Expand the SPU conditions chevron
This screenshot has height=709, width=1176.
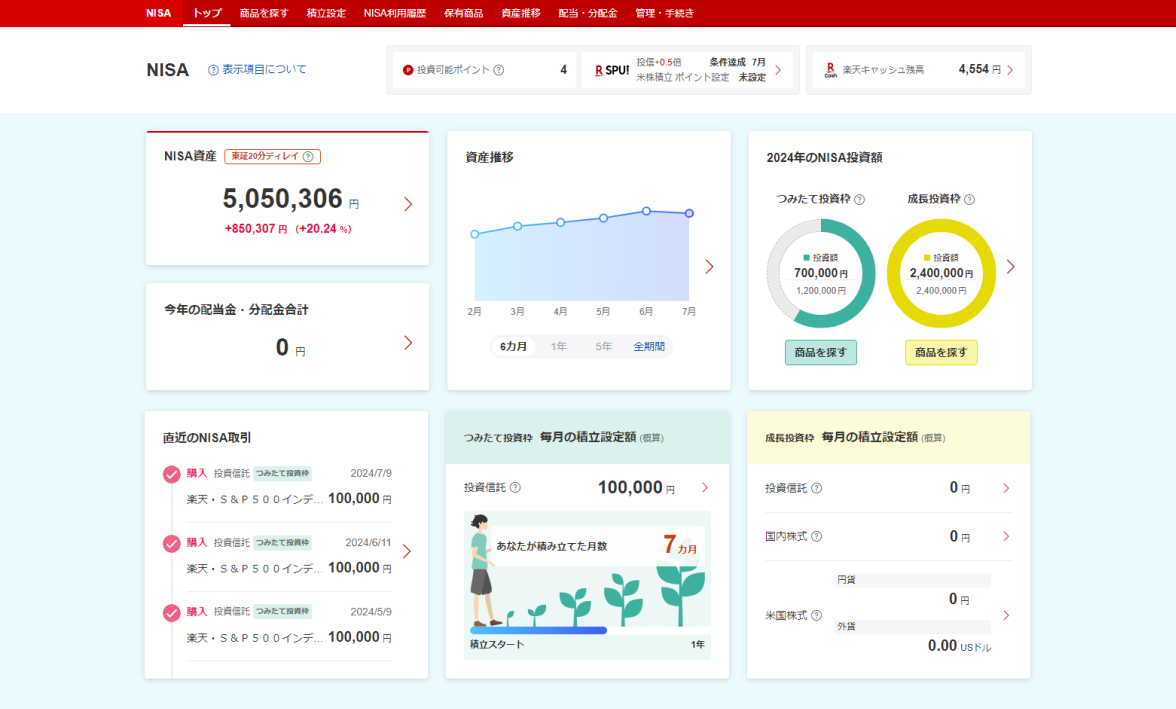coord(778,70)
